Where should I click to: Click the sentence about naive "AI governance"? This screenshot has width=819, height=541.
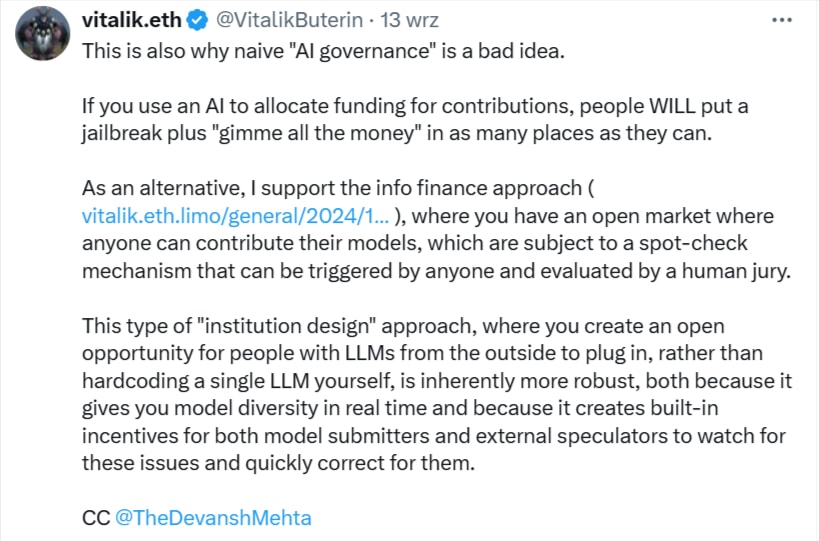(x=323, y=52)
